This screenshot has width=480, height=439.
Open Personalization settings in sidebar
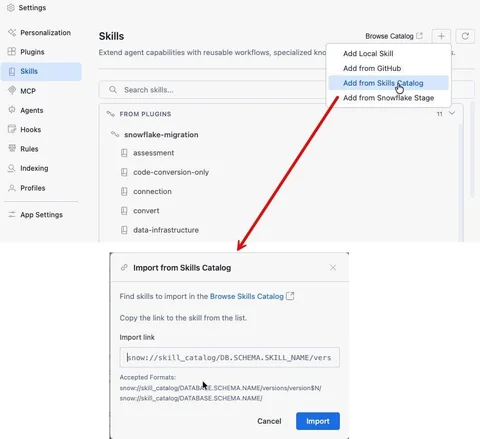coord(39,33)
